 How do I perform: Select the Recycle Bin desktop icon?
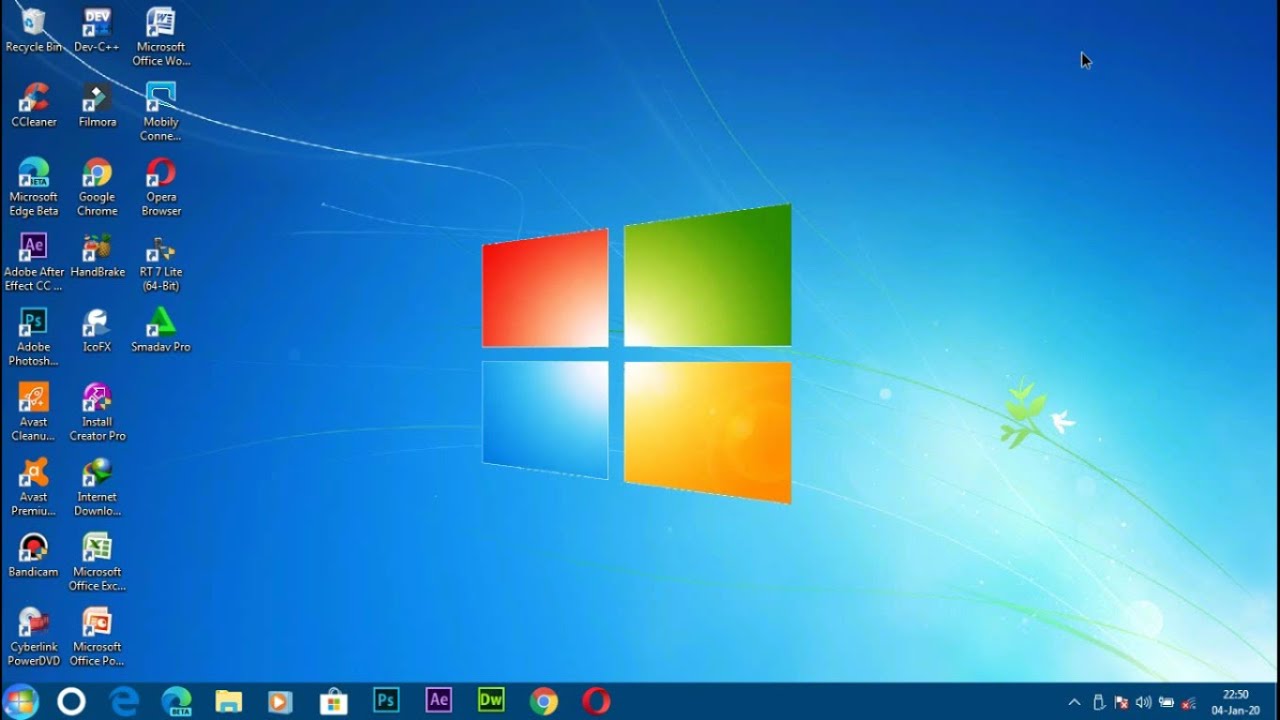point(33,31)
